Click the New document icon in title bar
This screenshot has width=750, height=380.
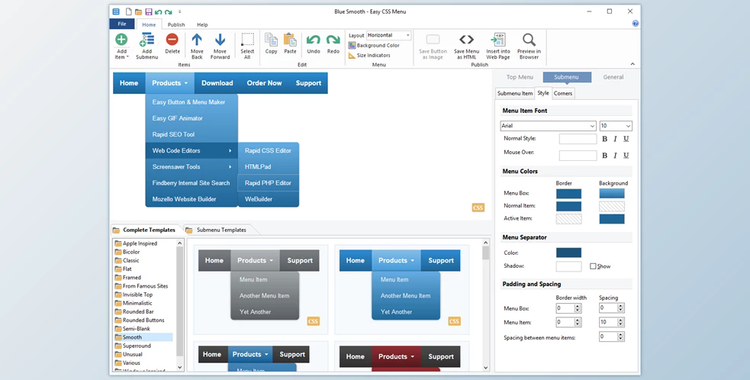[129, 11]
